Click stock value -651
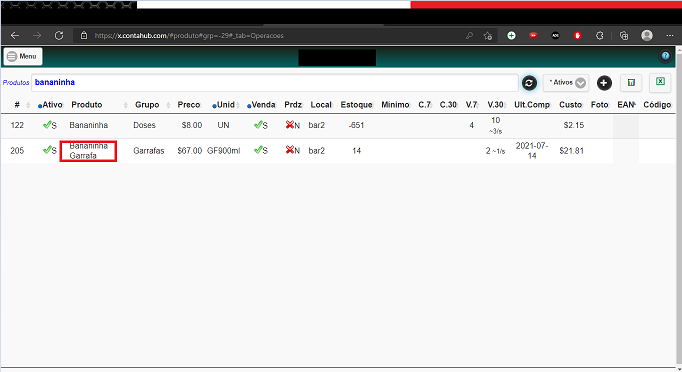The width and height of the screenshot is (682, 372). pos(356,125)
